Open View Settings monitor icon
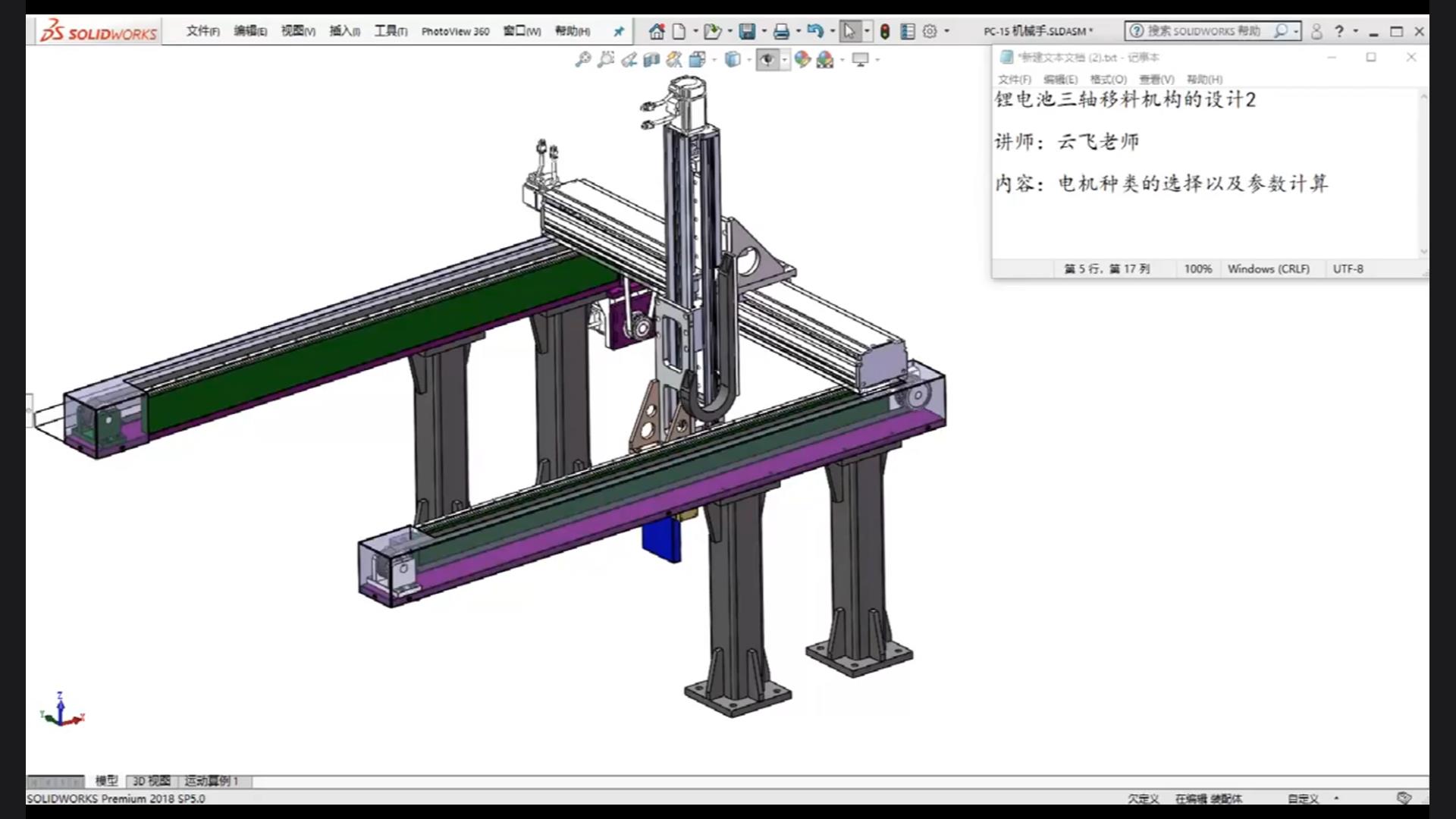The height and width of the screenshot is (819, 1456). pos(860,59)
